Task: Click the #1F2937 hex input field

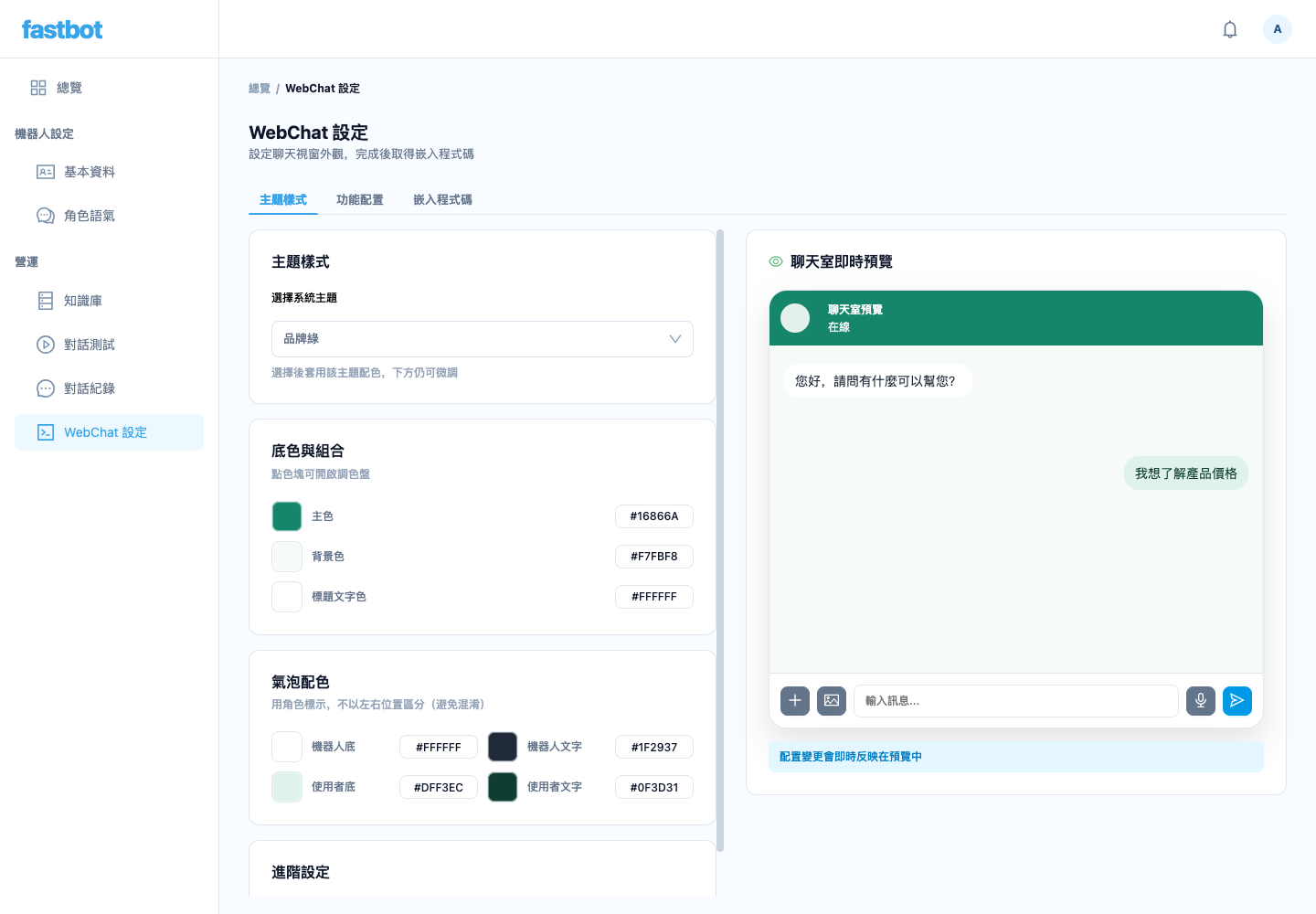Action: click(654, 747)
